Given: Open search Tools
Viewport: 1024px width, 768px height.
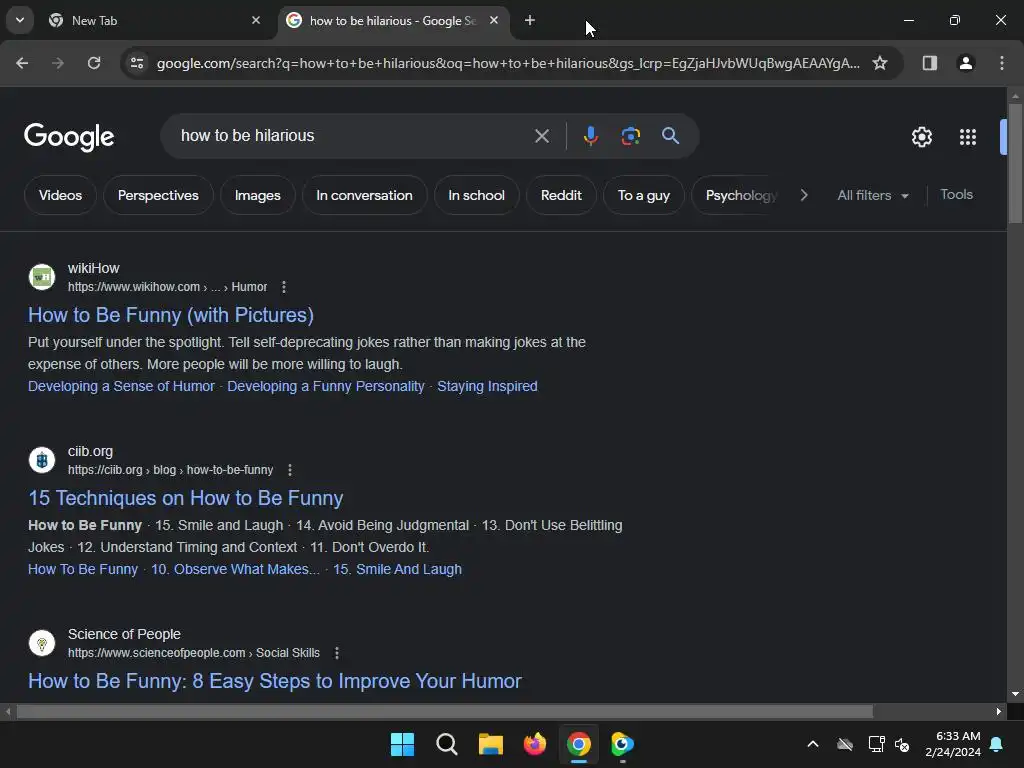Looking at the screenshot, I should coord(956,195).
